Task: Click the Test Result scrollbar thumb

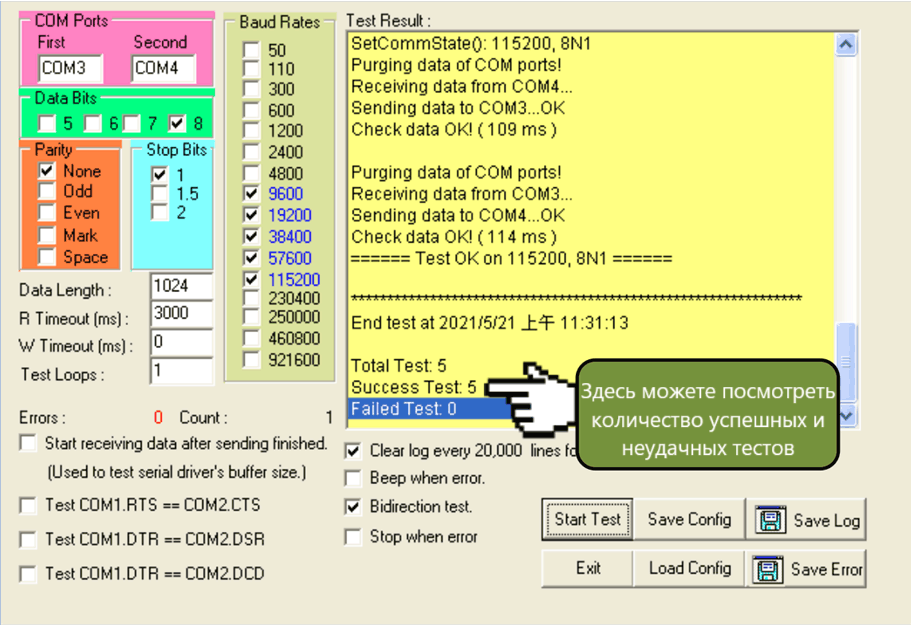Action: click(846, 361)
